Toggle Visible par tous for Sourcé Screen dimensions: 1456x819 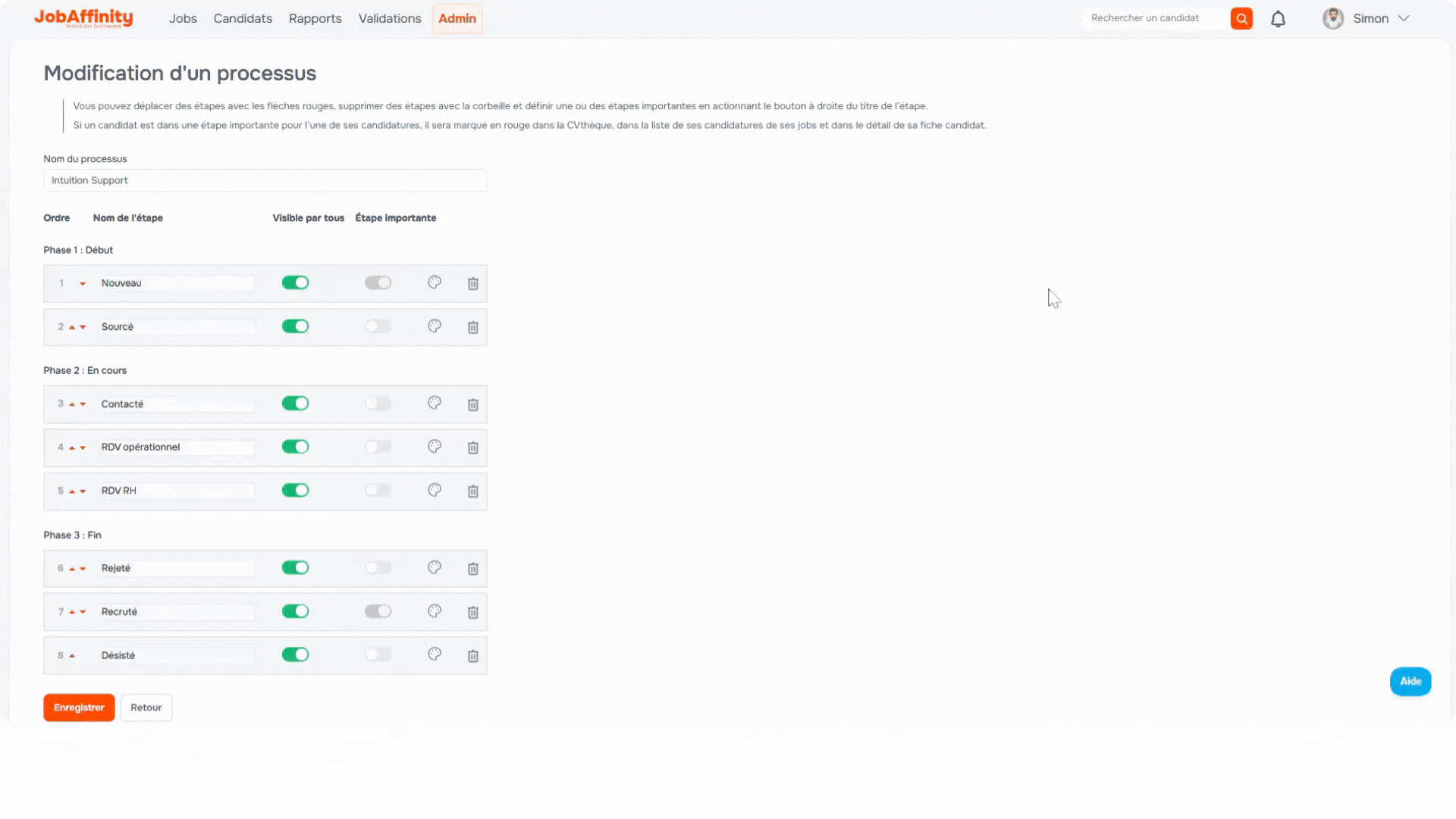[x=295, y=327]
